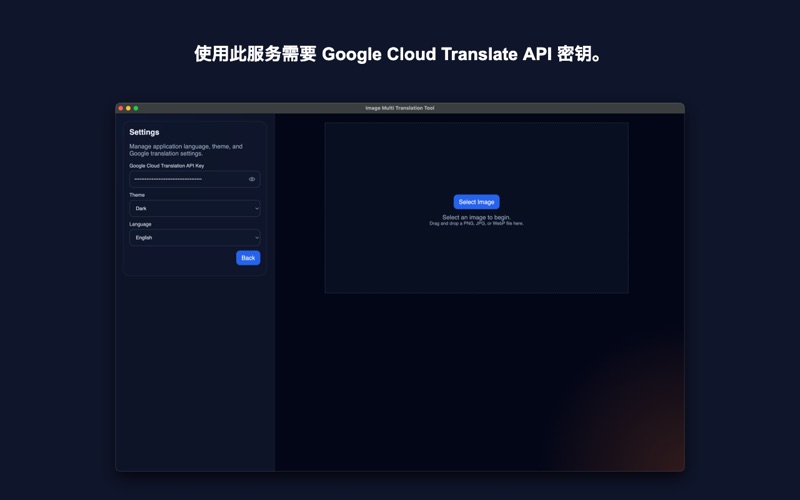Viewport: 800px width, 500px height.
Task: Reveal the API key with the eye icon
Action: pyautogui.click(x=252, y=179)
